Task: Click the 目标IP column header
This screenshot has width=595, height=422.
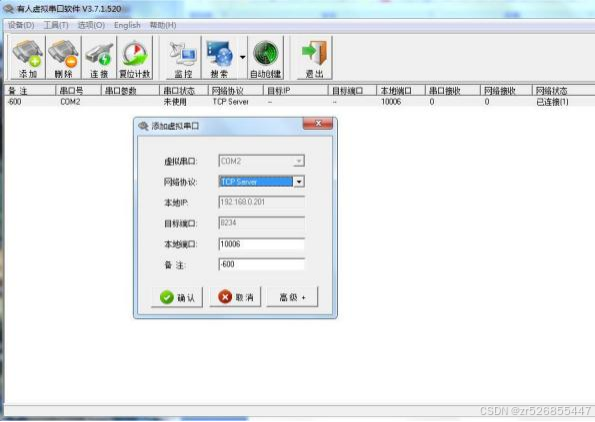Action: click(x=295, y=90)
